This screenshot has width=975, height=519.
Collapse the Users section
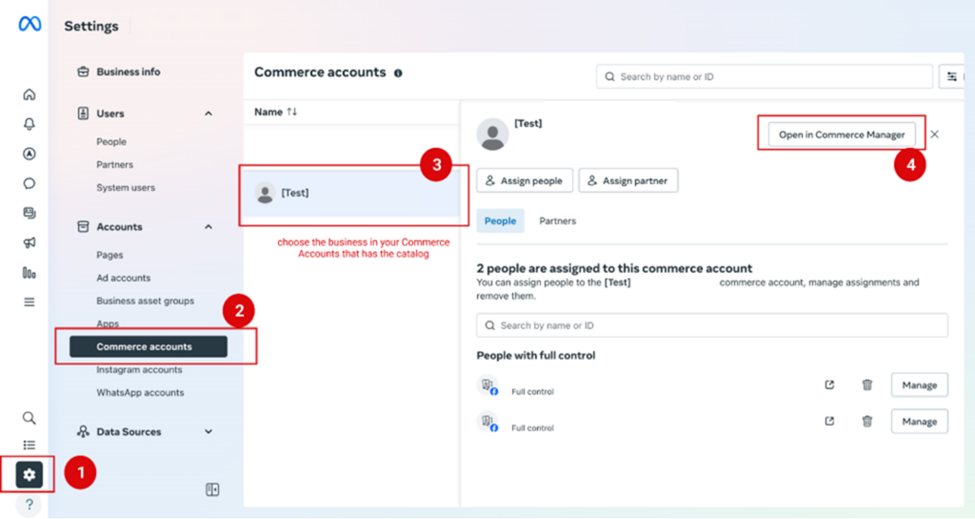pos(208,114)
